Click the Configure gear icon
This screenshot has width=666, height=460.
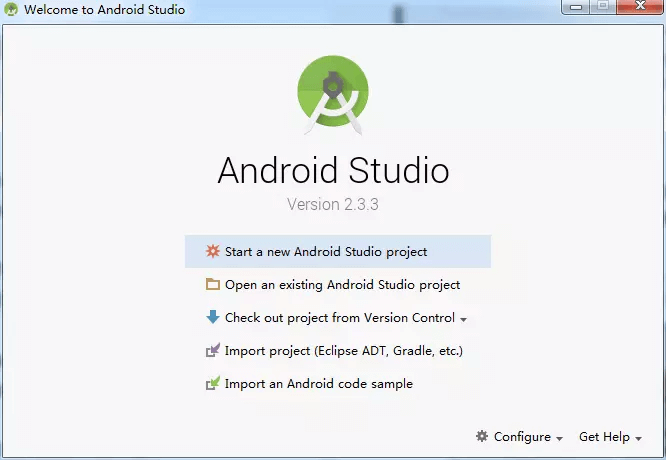[482, 436]
